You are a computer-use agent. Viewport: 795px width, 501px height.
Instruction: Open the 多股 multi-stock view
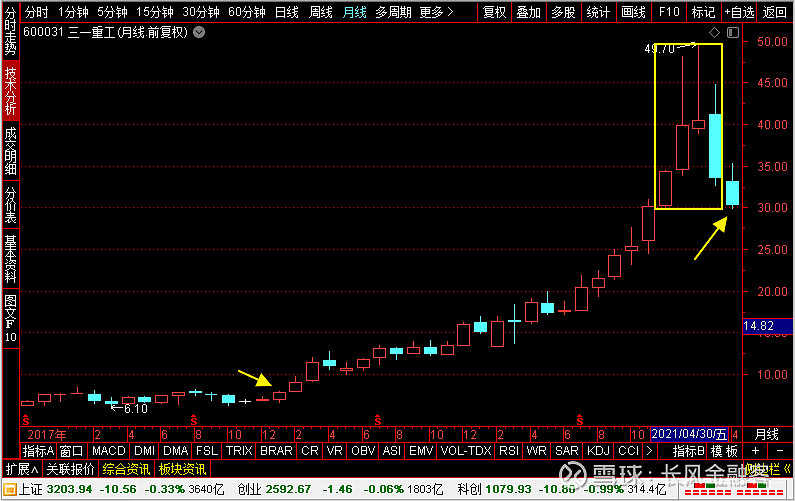[x=564, y=12]
